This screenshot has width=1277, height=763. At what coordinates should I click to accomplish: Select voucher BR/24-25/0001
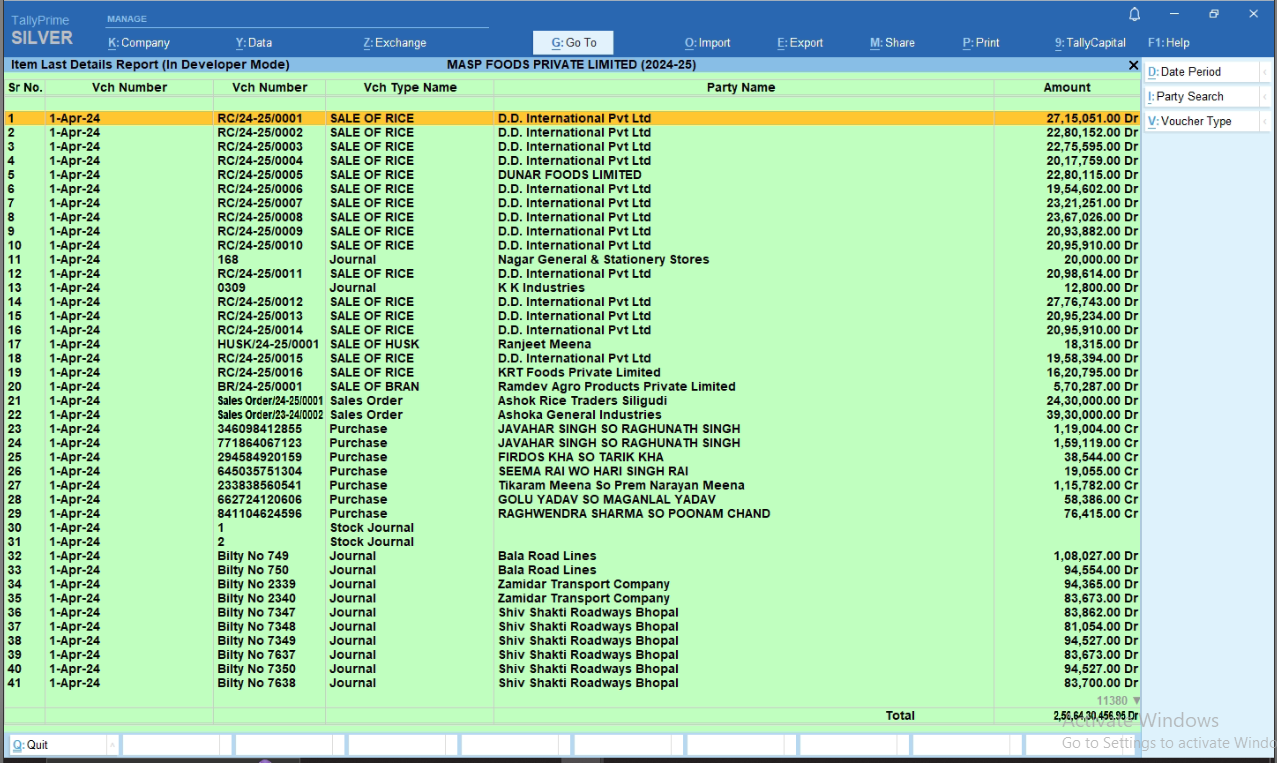pyautogui.click(x=259, y=386)
